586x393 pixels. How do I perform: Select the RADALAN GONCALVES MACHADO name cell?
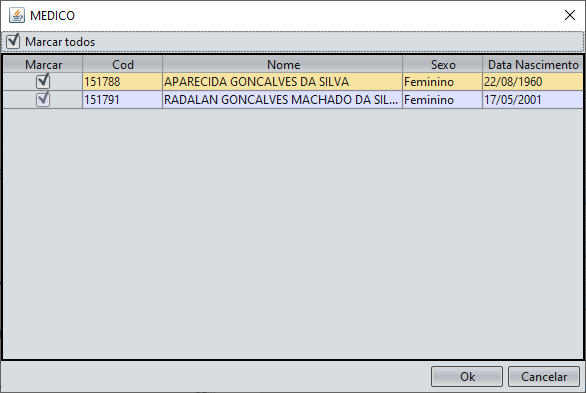click(x=283, y=100)
